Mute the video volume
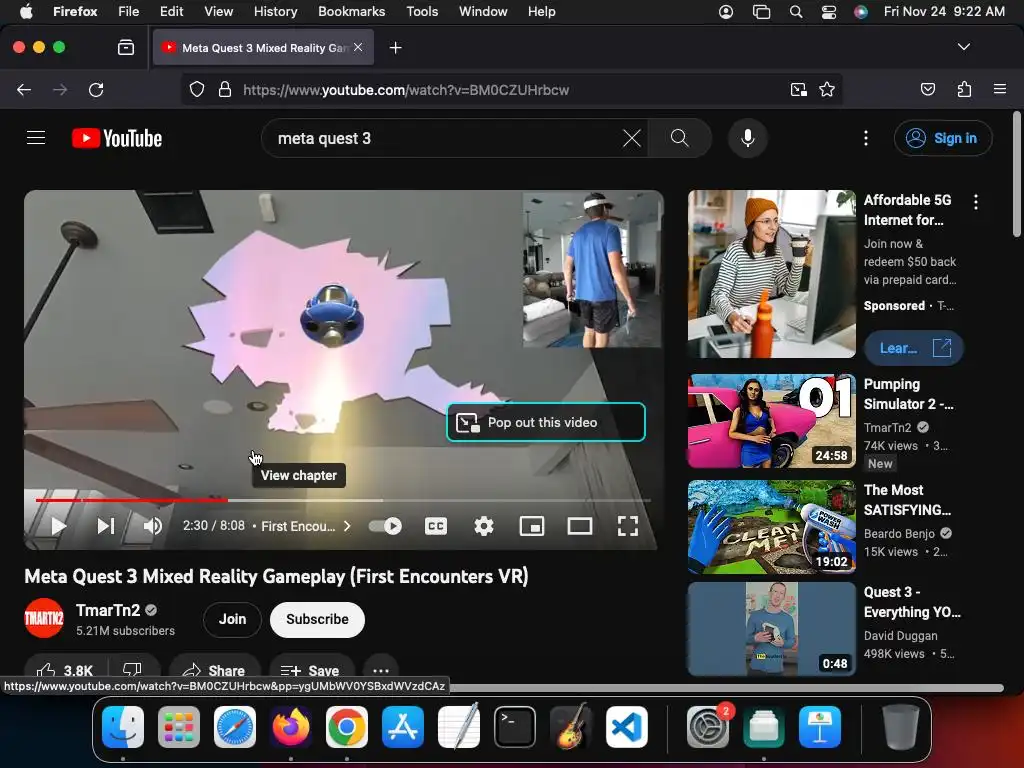 click(x=153, y=526)
